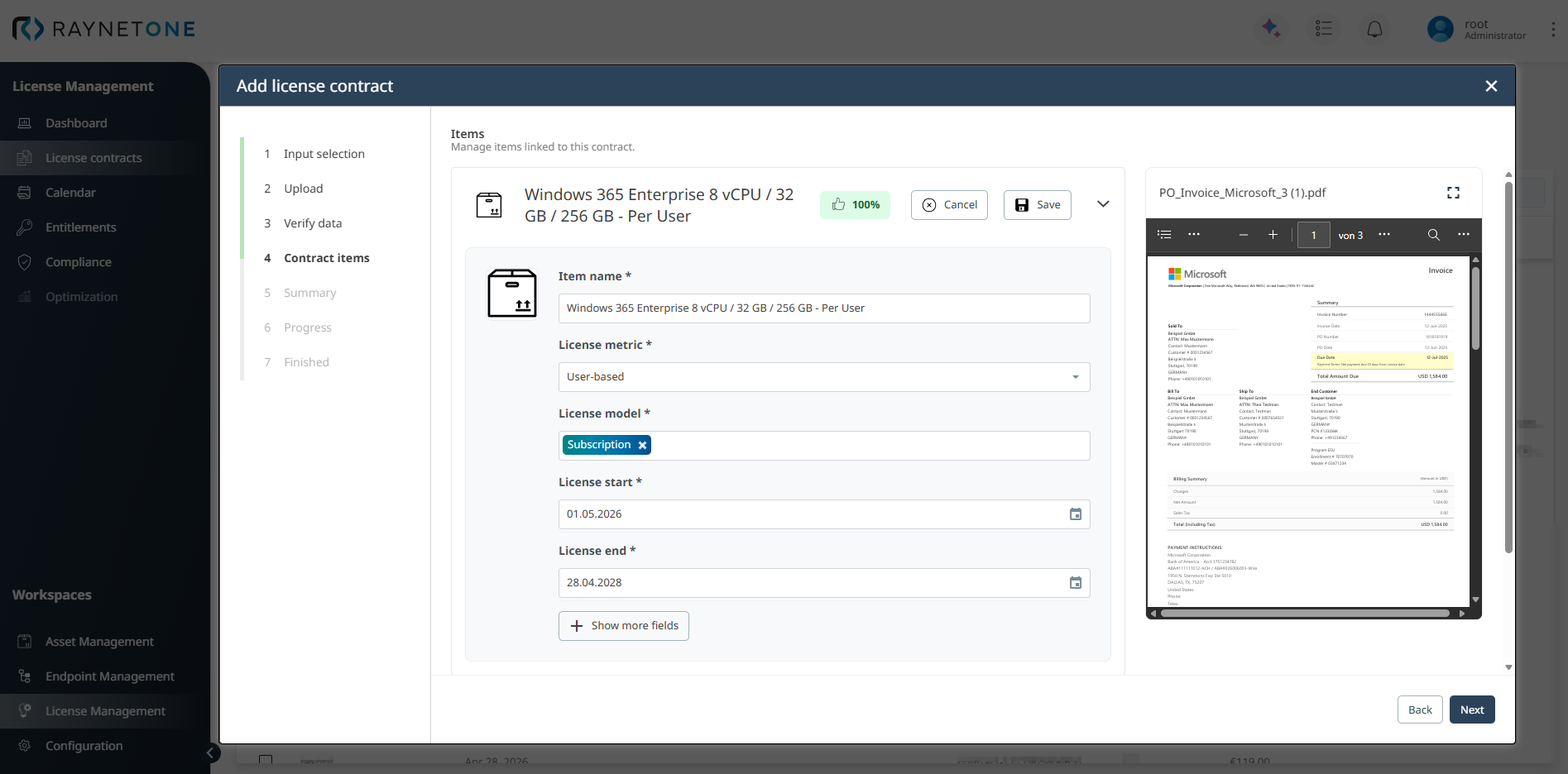Toggle checkbox in background table row
Viewport: 1568px width, 774px height.
tap(266, 760)
